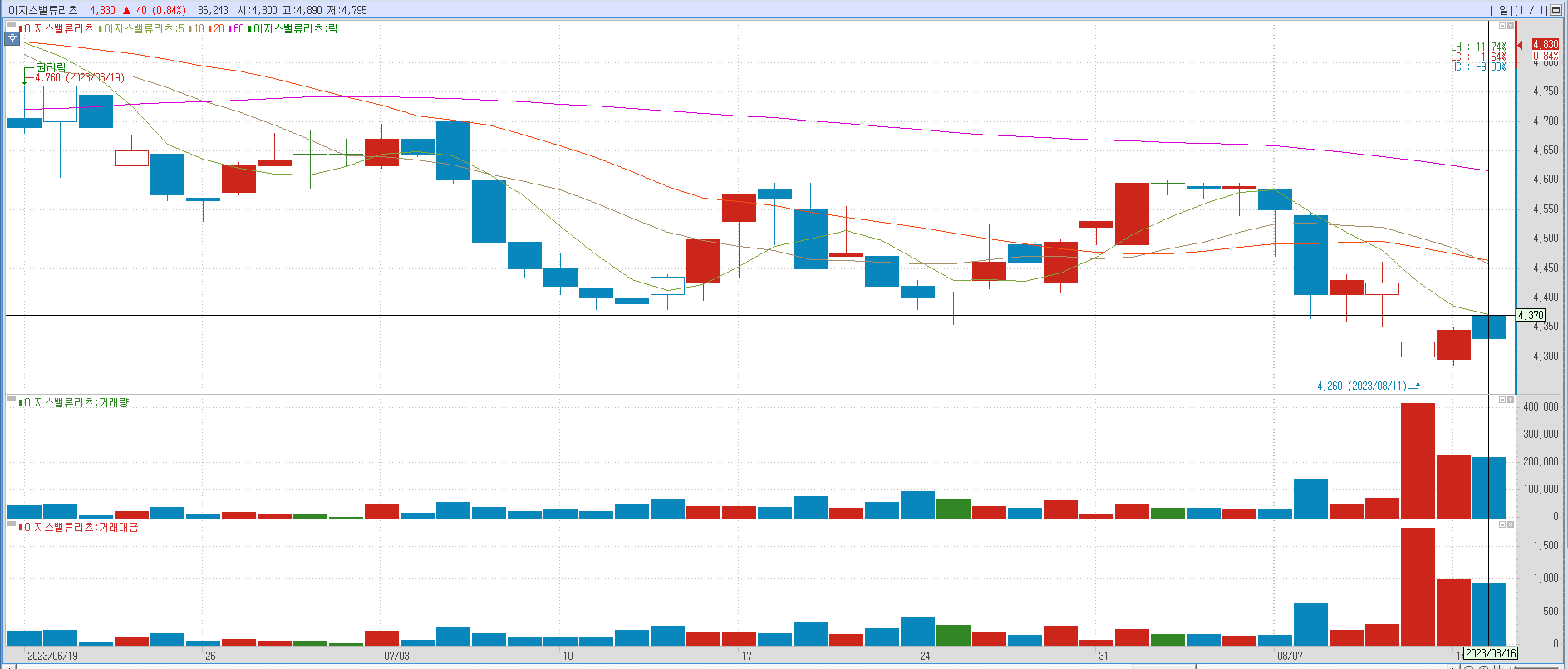Click the [1일] period indicator
Viewport: 1568px width, 669px height.
(x=1501, y=10)
